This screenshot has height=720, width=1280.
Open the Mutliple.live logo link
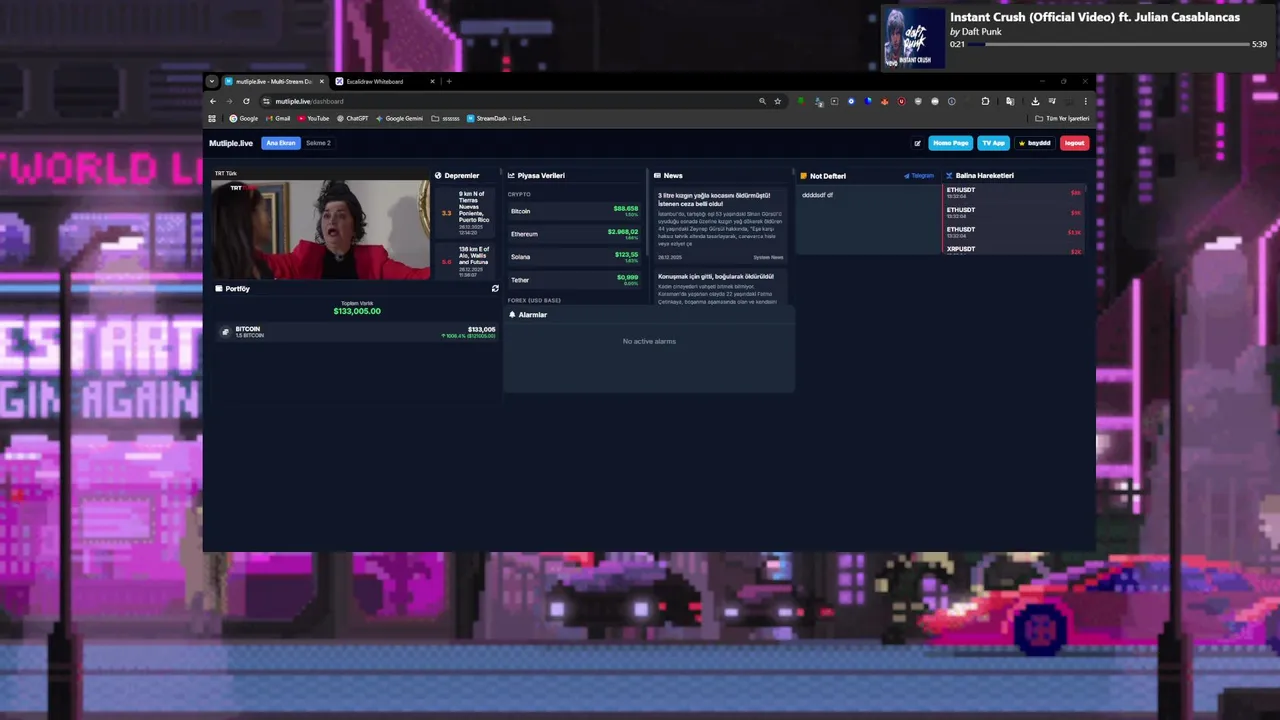[x=231, y=143]
